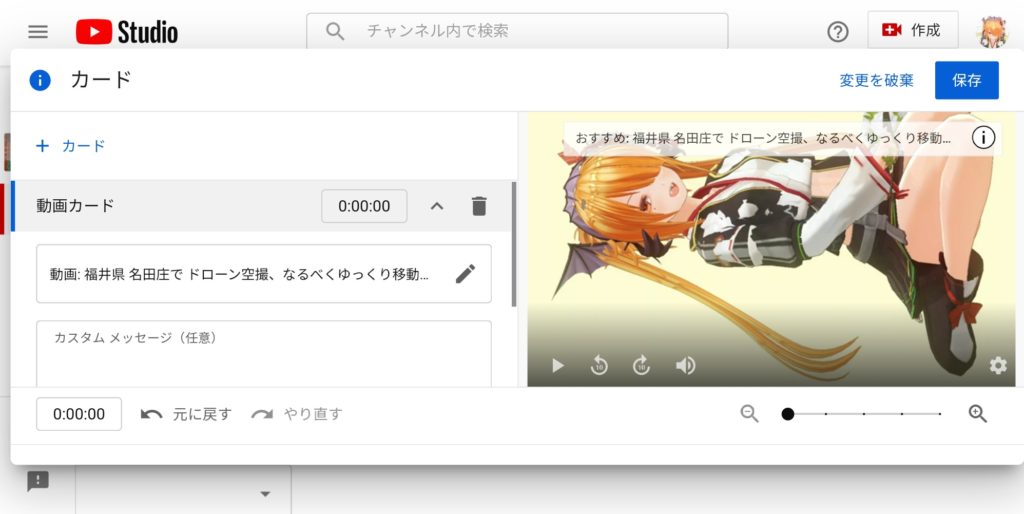Mute the preview volume
Screen dimensions: 1024x514
(685, 366)
